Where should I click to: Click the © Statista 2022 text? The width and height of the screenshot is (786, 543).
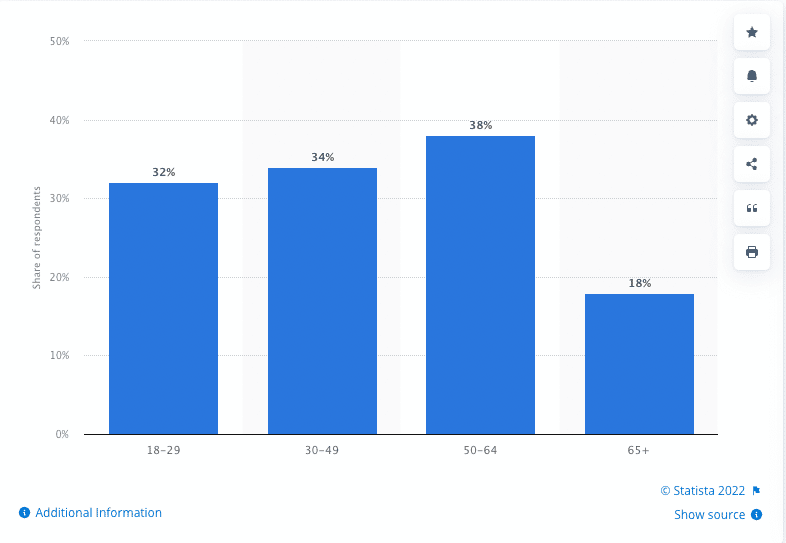coord(703,490)
